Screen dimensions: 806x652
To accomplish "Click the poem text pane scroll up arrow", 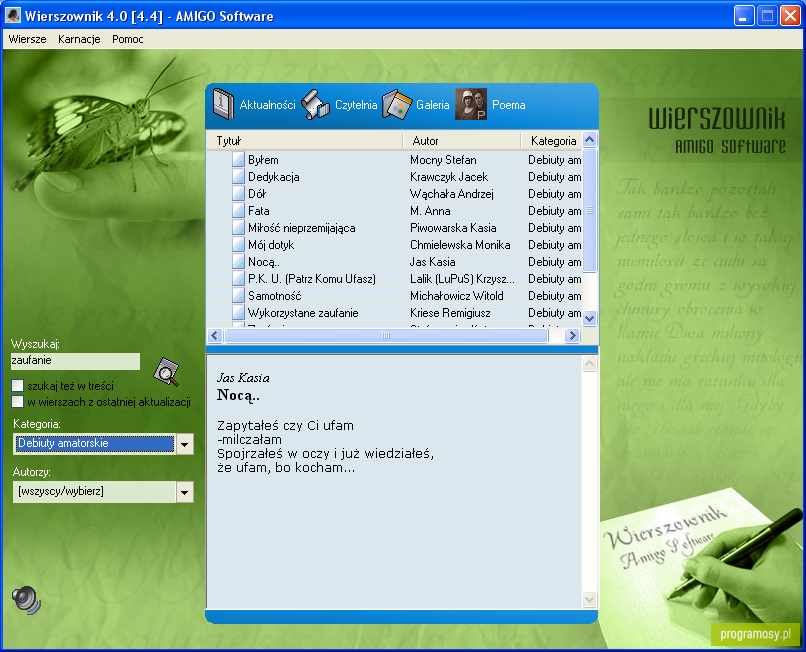I will [x=590, y=364].
